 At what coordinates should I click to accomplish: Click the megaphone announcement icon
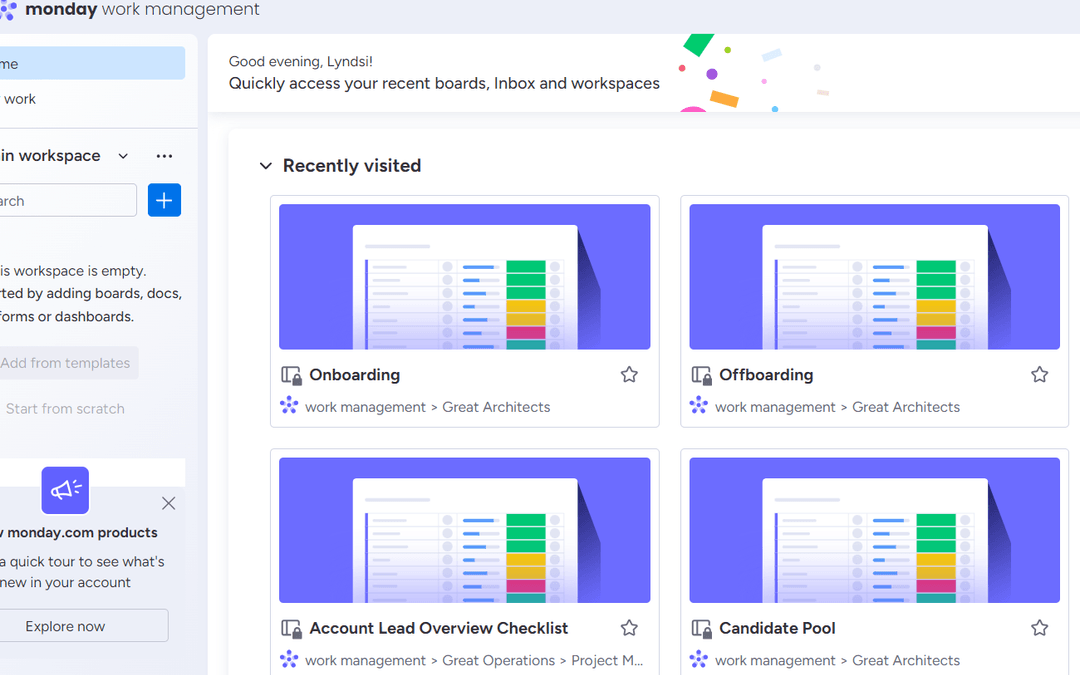coord(64,490)
